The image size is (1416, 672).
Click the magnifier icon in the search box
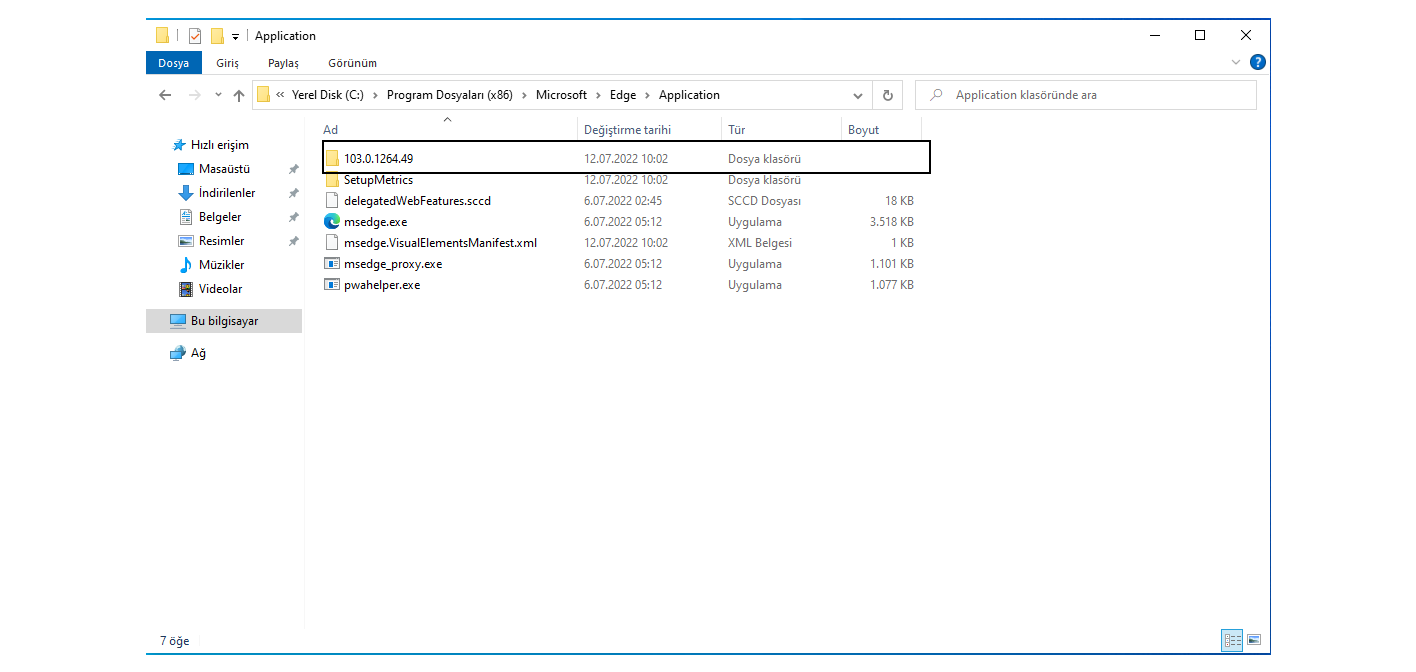tap(936, 95)
